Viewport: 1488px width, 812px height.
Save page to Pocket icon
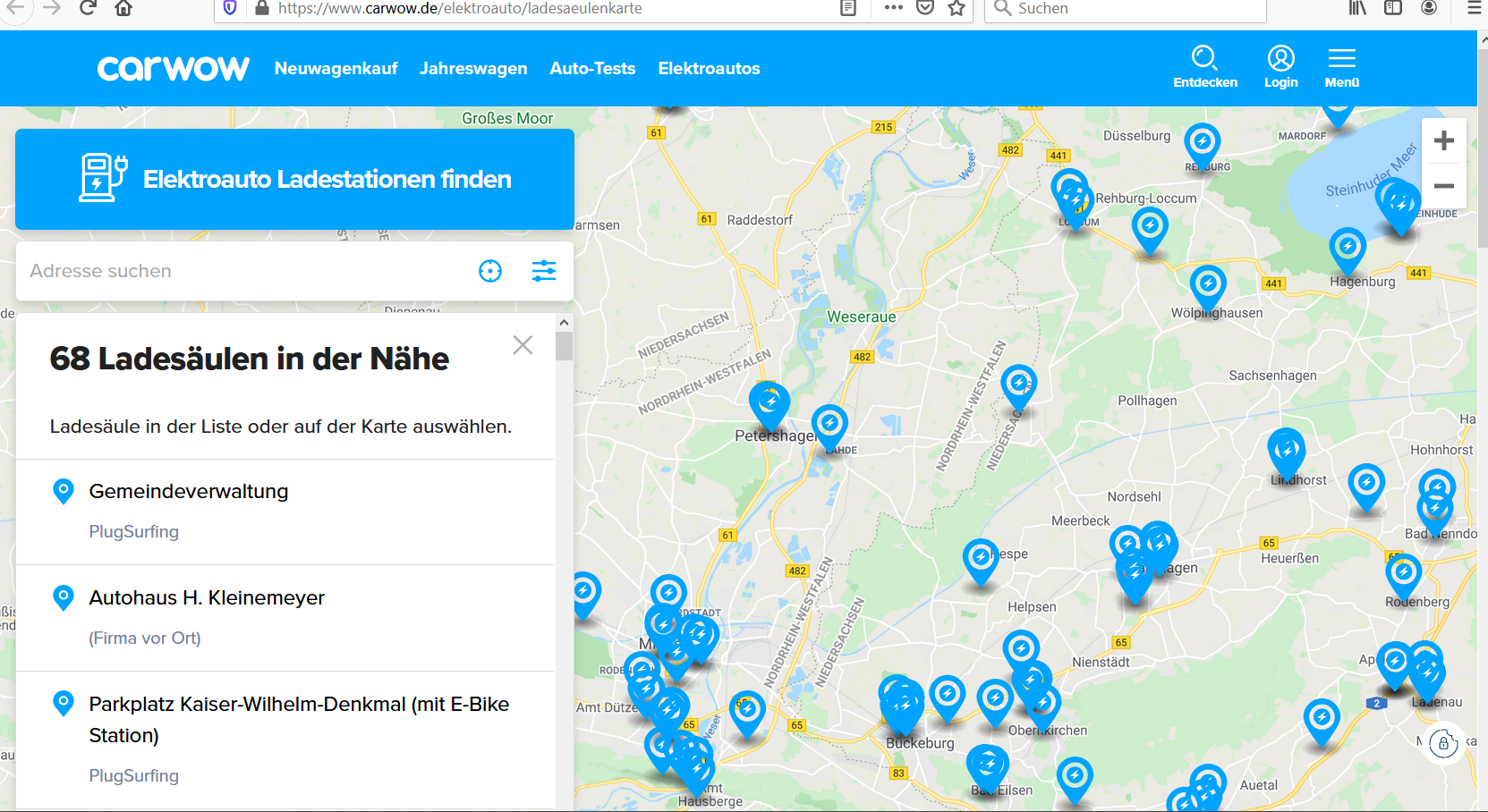(925, 8)
